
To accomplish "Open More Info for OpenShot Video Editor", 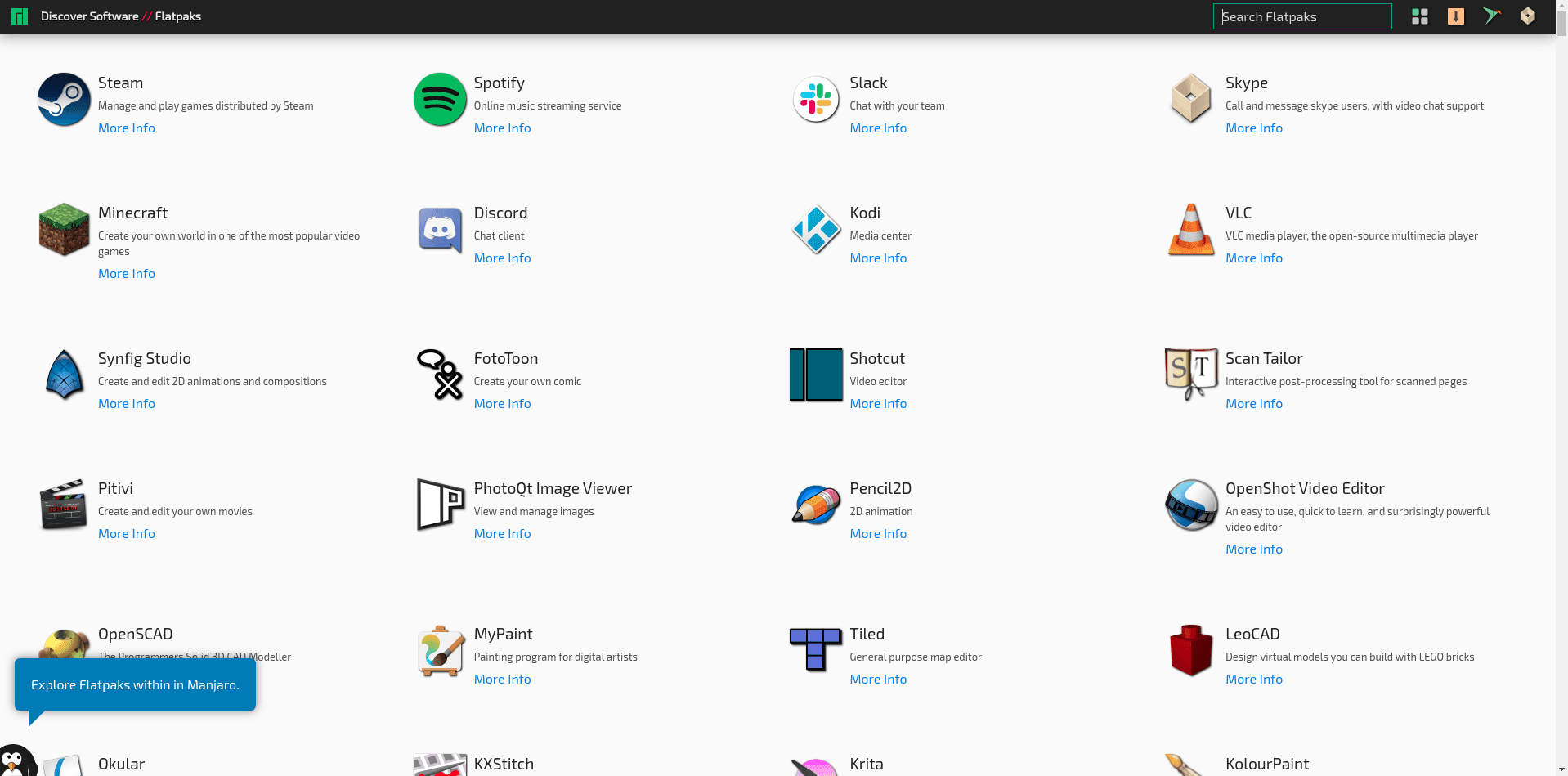I will [x=1254, y=549].
